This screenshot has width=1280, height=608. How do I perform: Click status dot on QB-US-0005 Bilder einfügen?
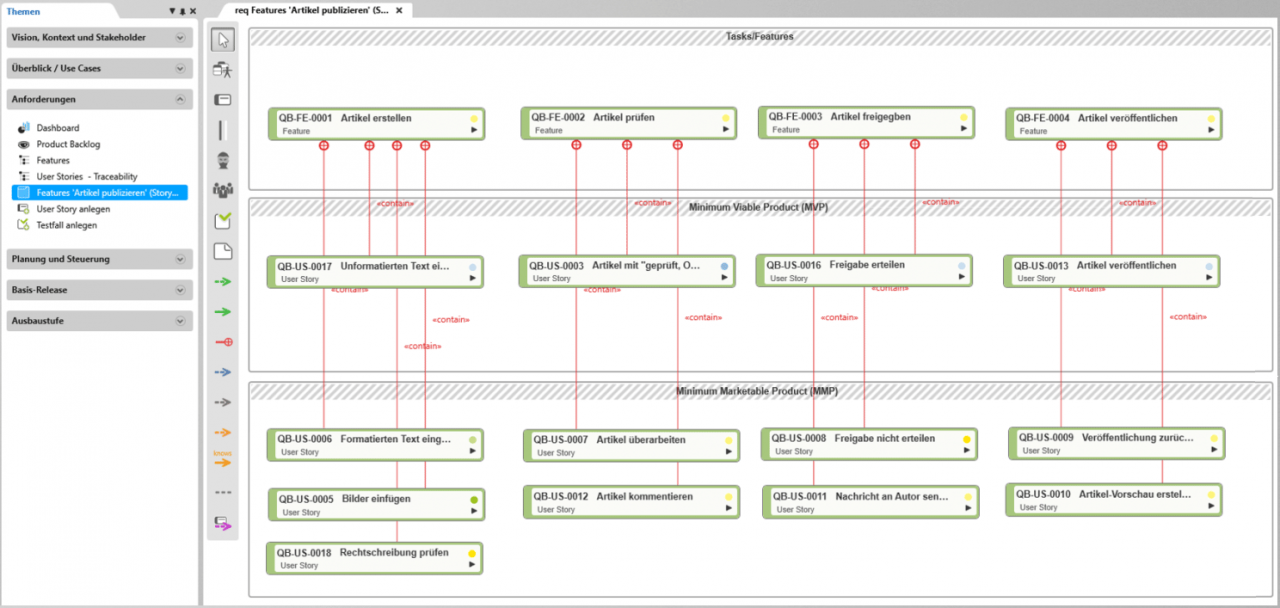474,499
